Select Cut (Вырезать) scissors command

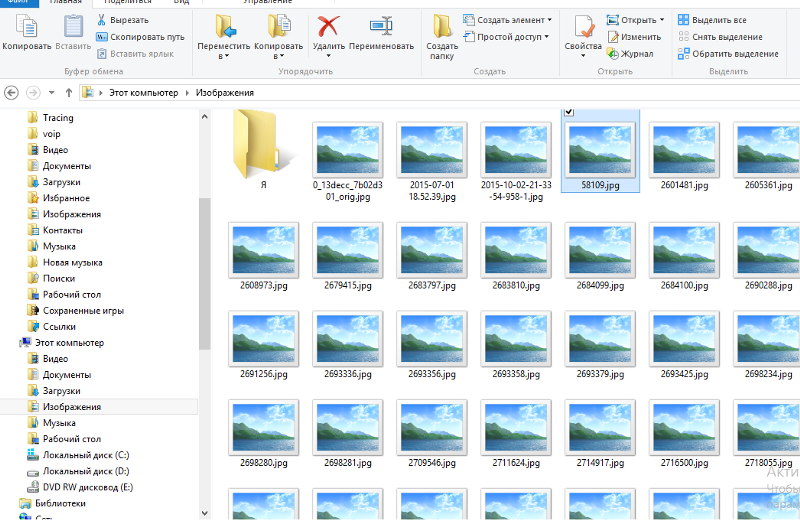123,20
